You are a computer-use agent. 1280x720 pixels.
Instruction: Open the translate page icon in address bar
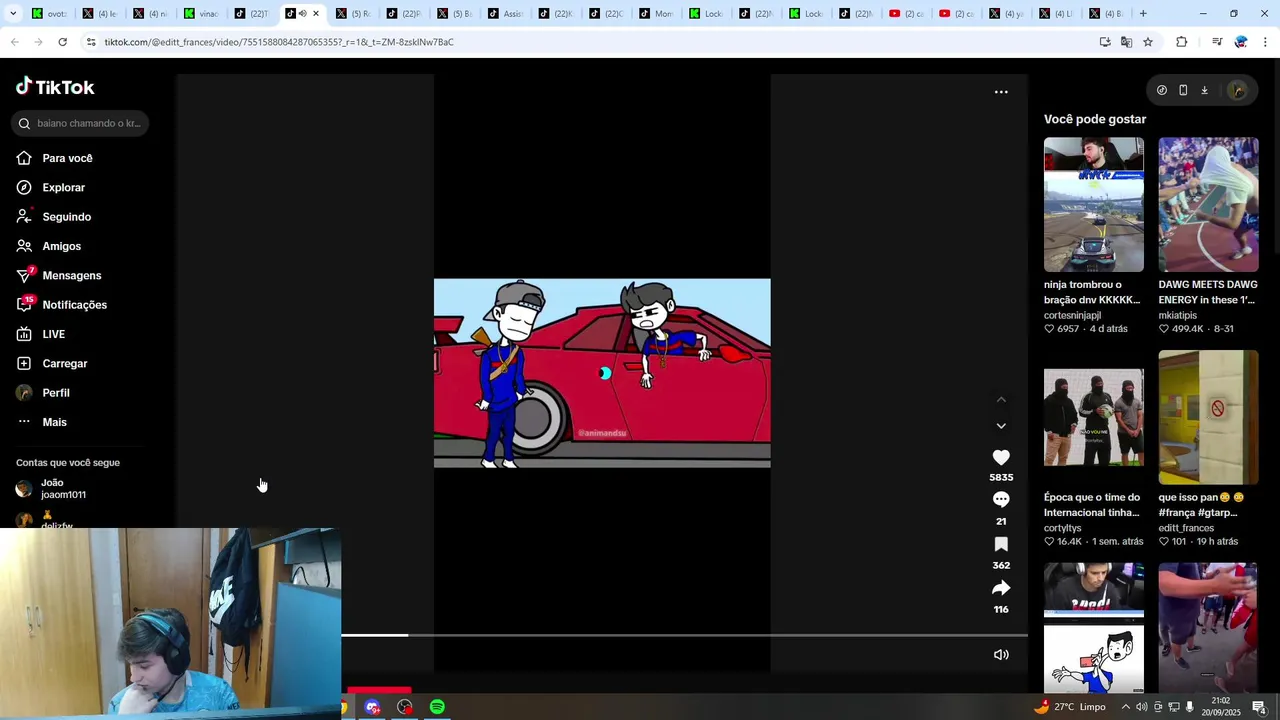[x=1126, y=42]
